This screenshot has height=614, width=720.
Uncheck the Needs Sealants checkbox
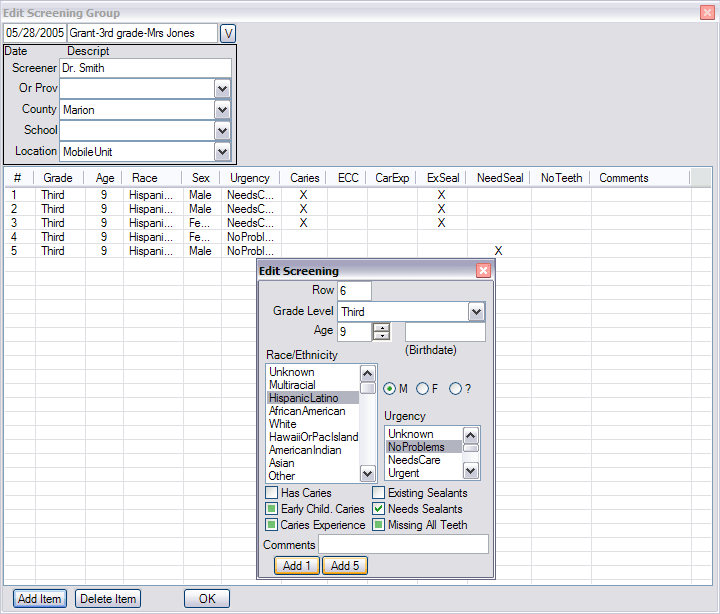[379, 509]
